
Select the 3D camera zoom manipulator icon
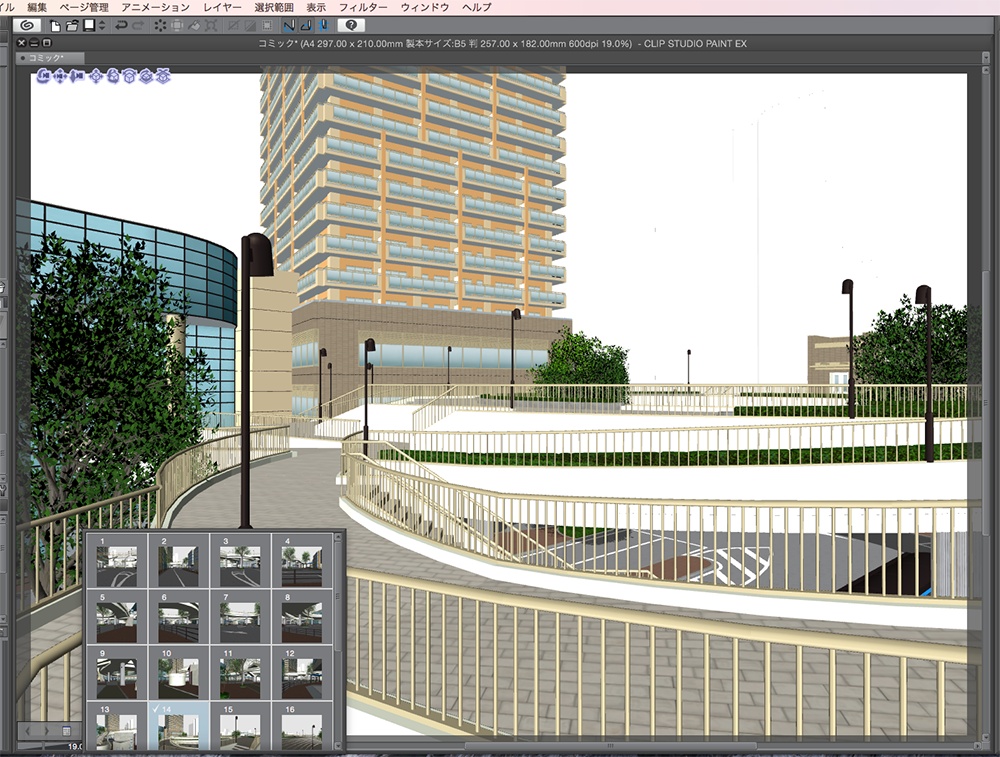pyautogui.click(x=77, y=77)
